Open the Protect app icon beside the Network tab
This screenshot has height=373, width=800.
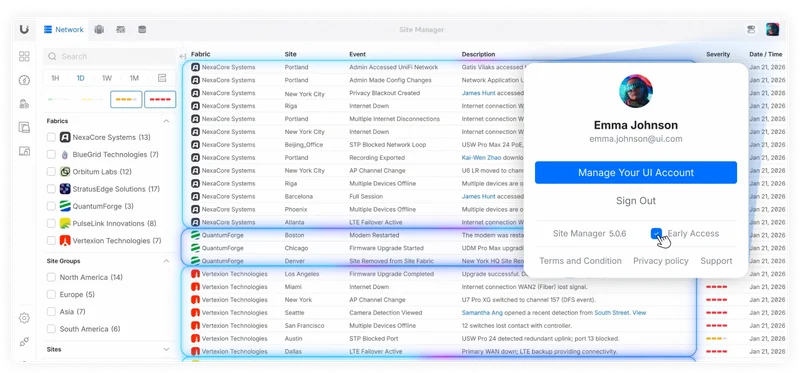coord(99,30)
